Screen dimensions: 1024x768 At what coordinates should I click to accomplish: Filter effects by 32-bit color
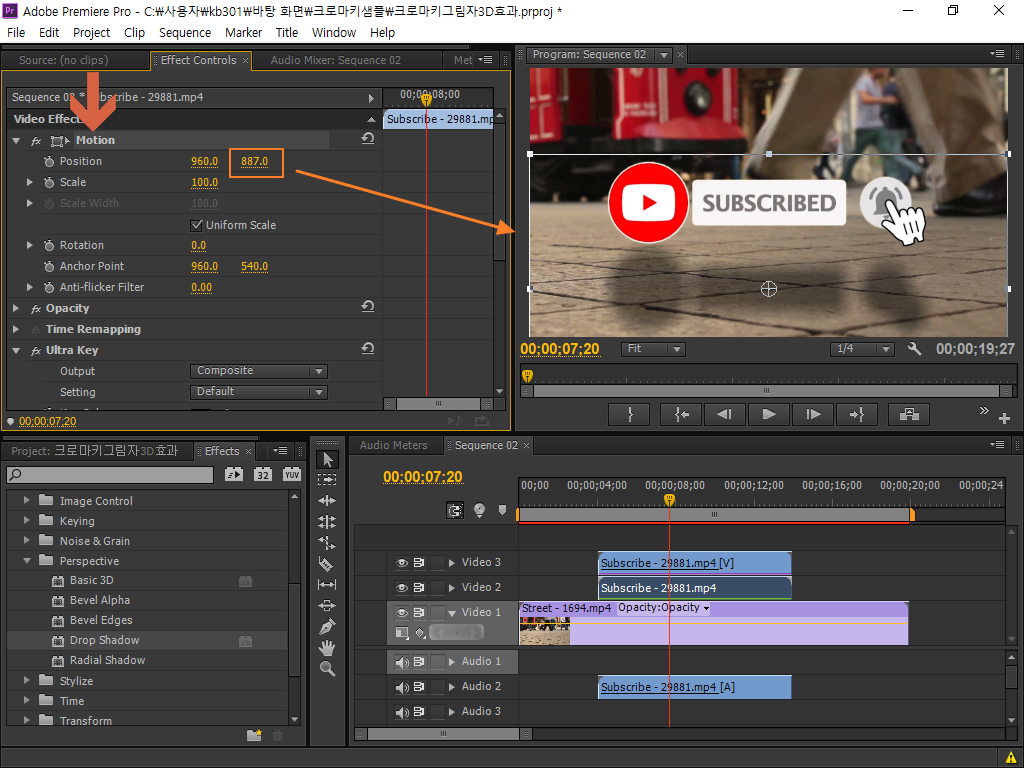(x=263, y=475)
